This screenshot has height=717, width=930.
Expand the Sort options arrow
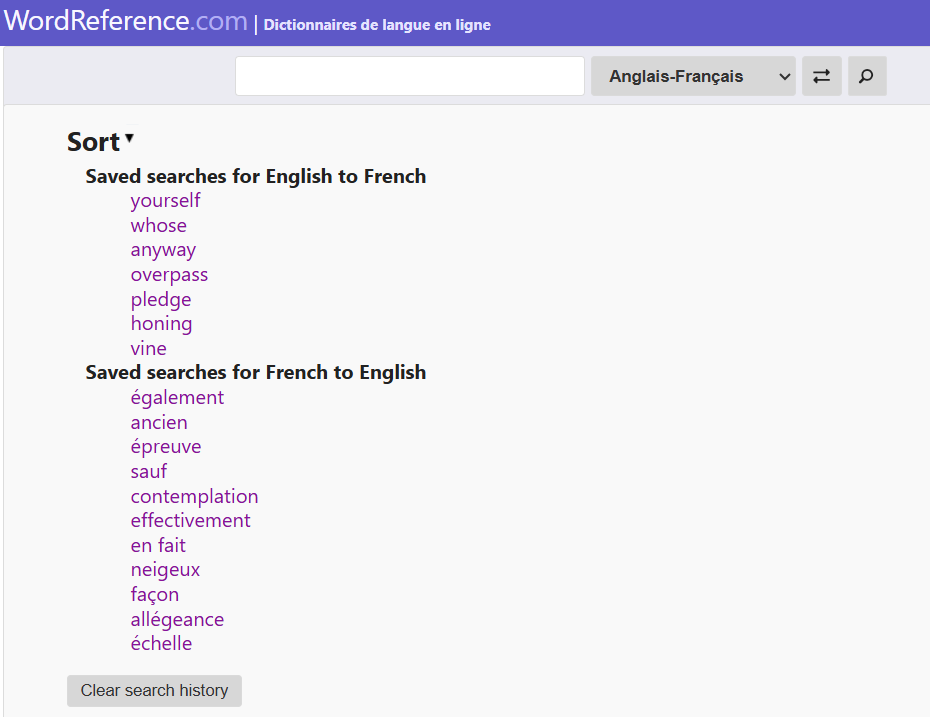(x=129, y=139)
